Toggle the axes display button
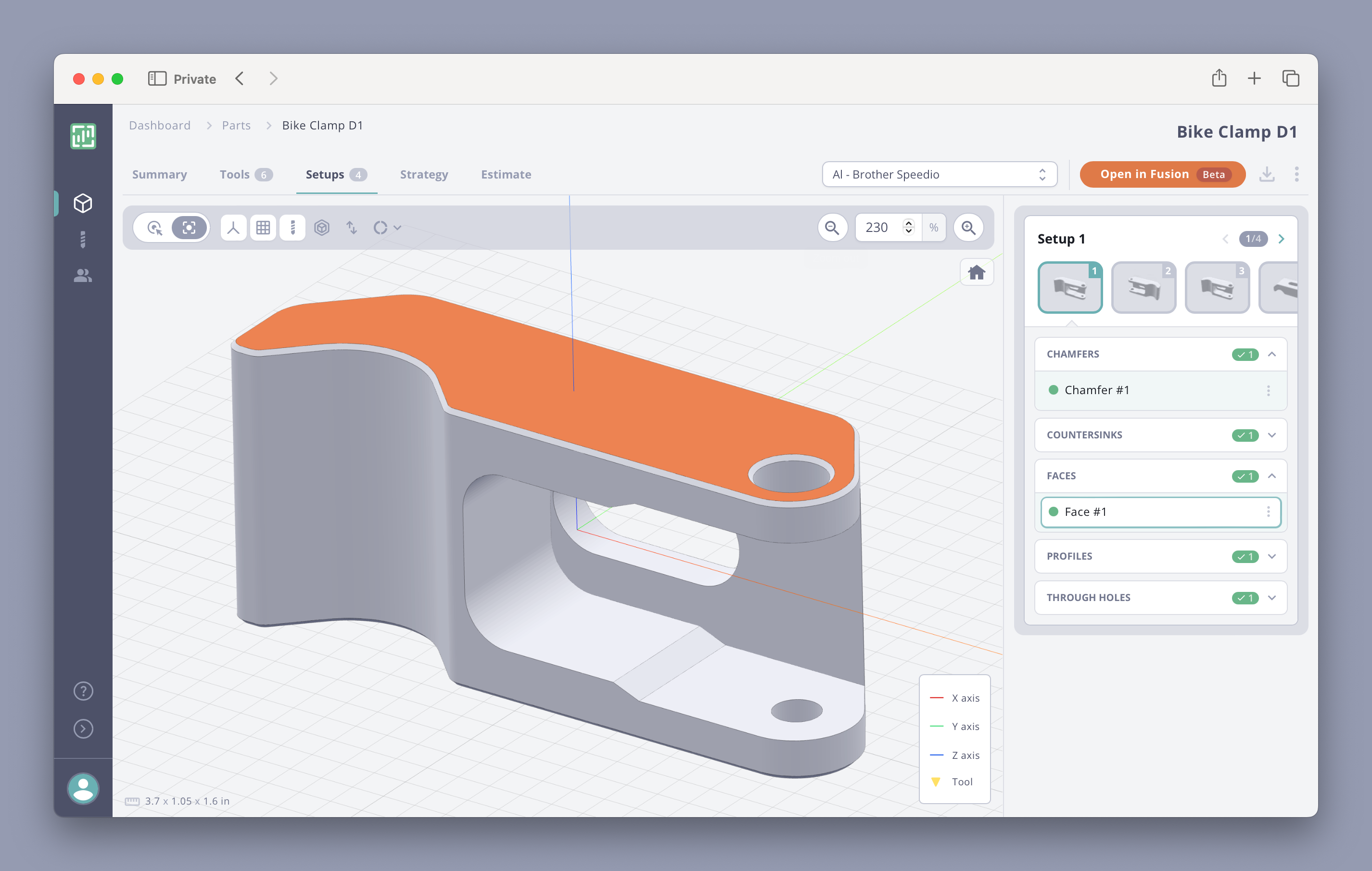The image size is (1372, 871). click(233, 228)
